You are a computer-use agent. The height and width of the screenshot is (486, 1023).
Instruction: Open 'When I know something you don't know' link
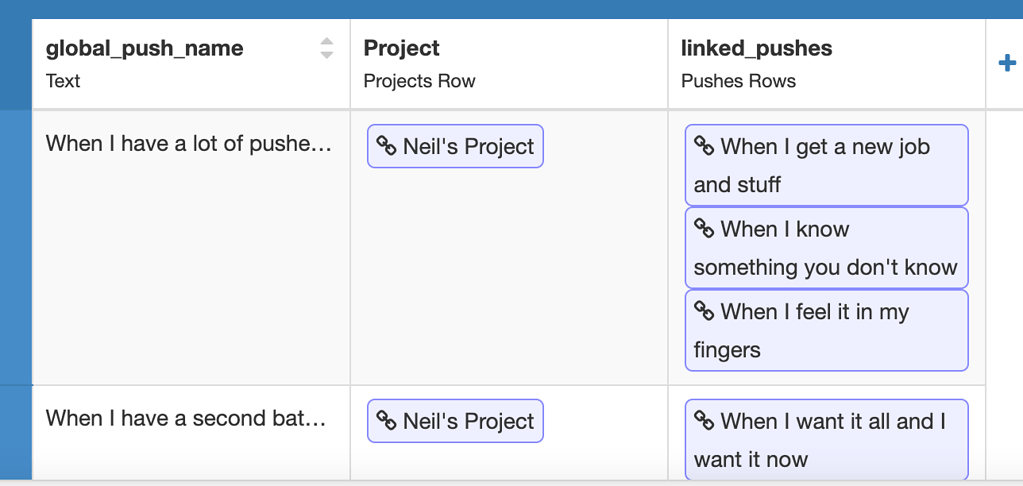click(826, 248)
